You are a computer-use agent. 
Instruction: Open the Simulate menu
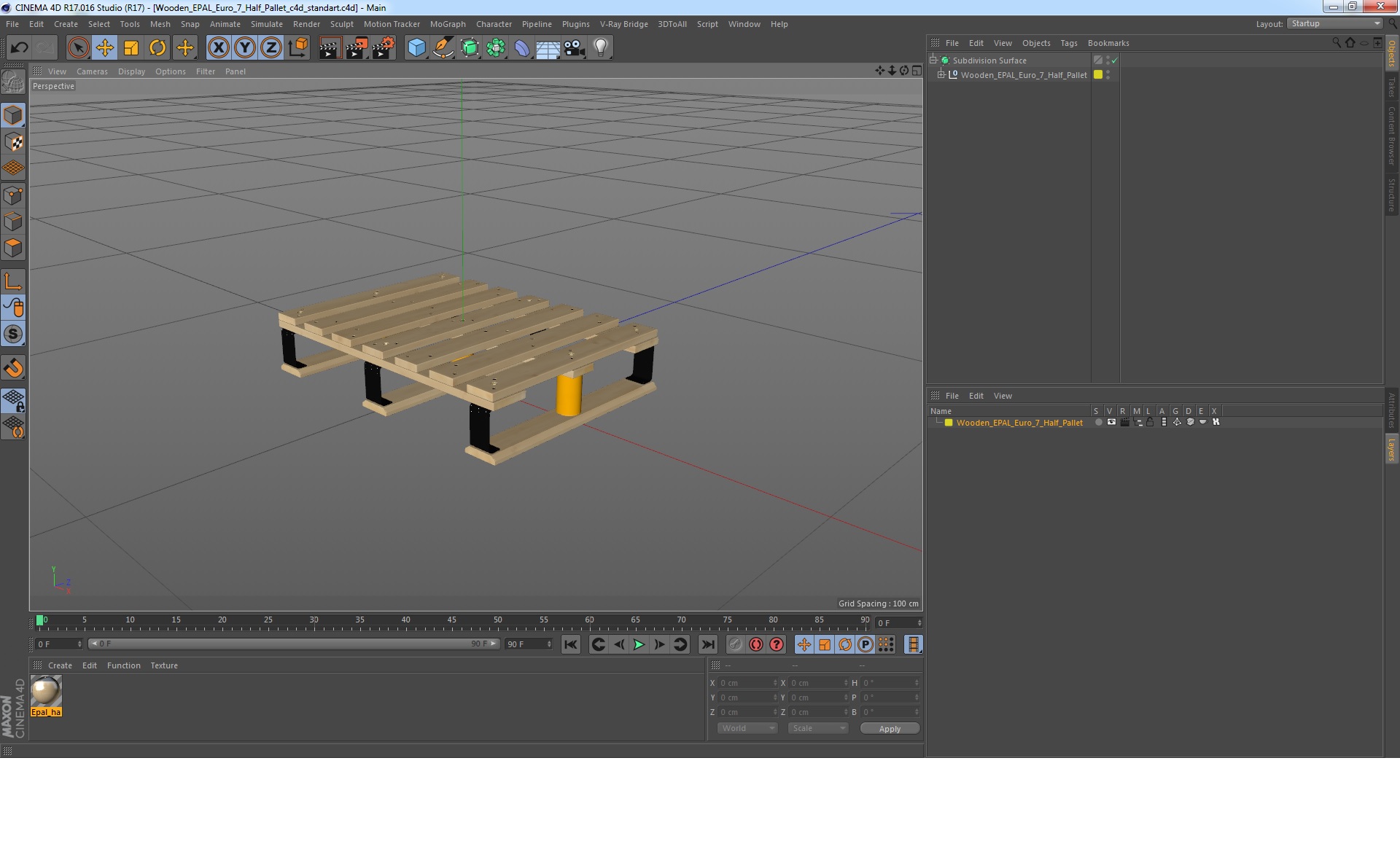click(267, 24)
